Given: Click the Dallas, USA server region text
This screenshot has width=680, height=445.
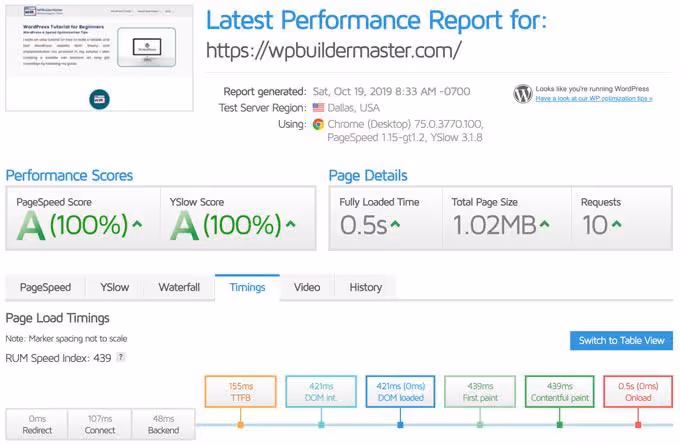Looking at the screenshot, I should [x=353, y=108].
